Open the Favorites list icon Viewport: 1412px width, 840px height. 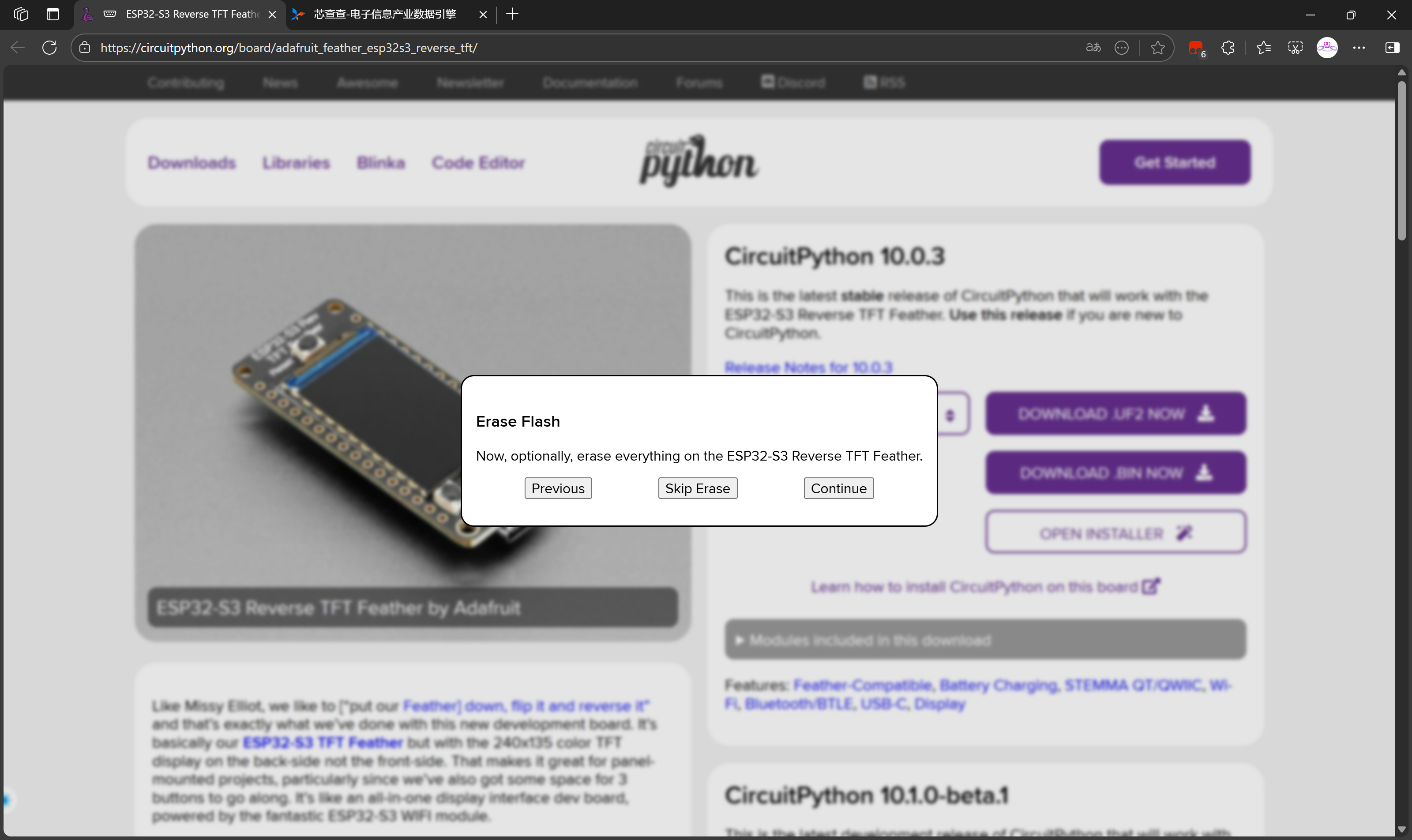[x=1263, y=48]
